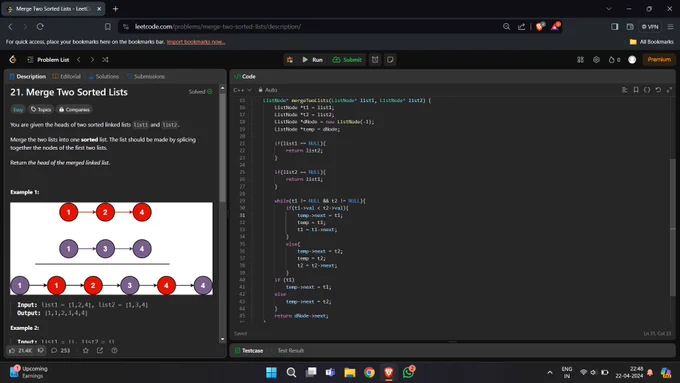This screenshot has width=680, height=383.
Task: Open the Brave Shields lion icon
Action: 540,26
